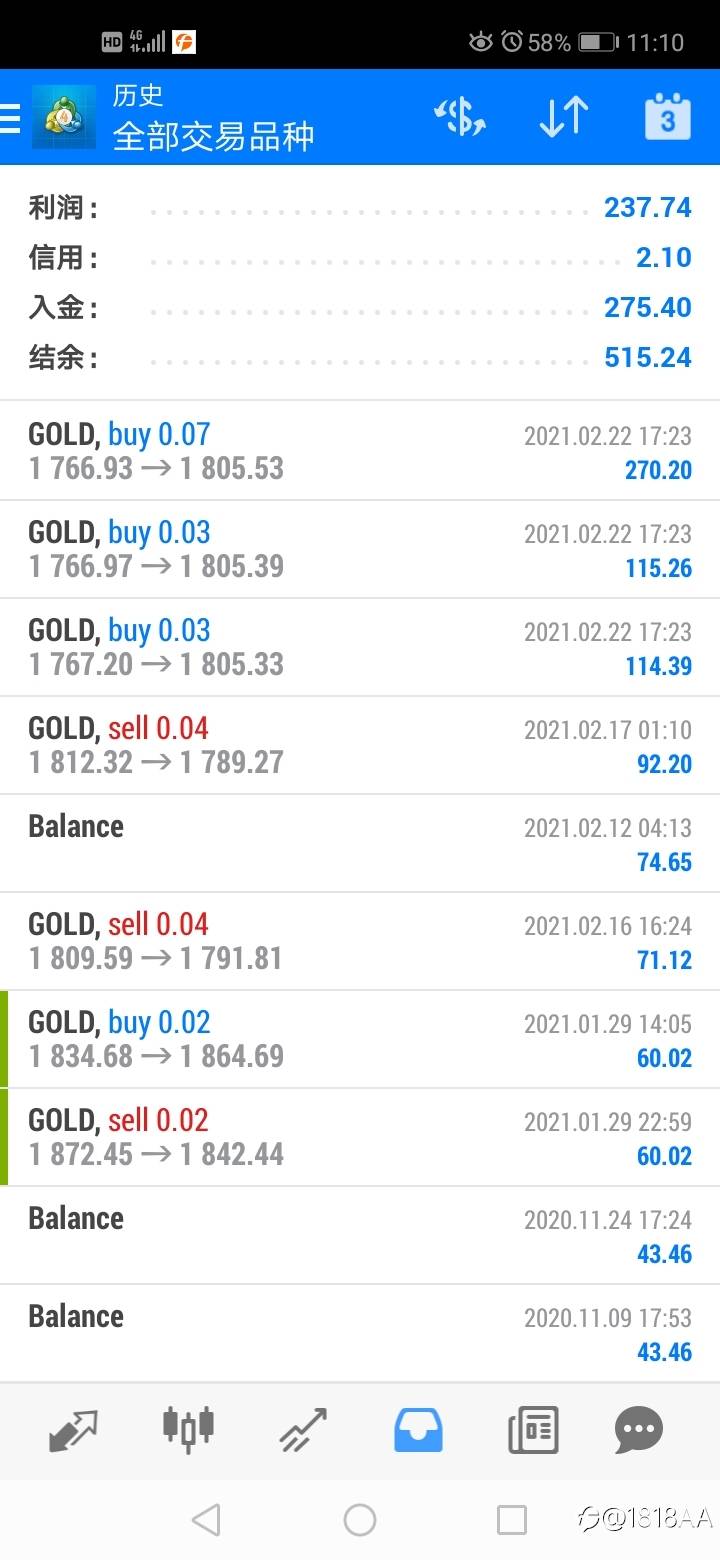Expand the GOLD buy 0.02 trade entry

[x=360, y=1039]
